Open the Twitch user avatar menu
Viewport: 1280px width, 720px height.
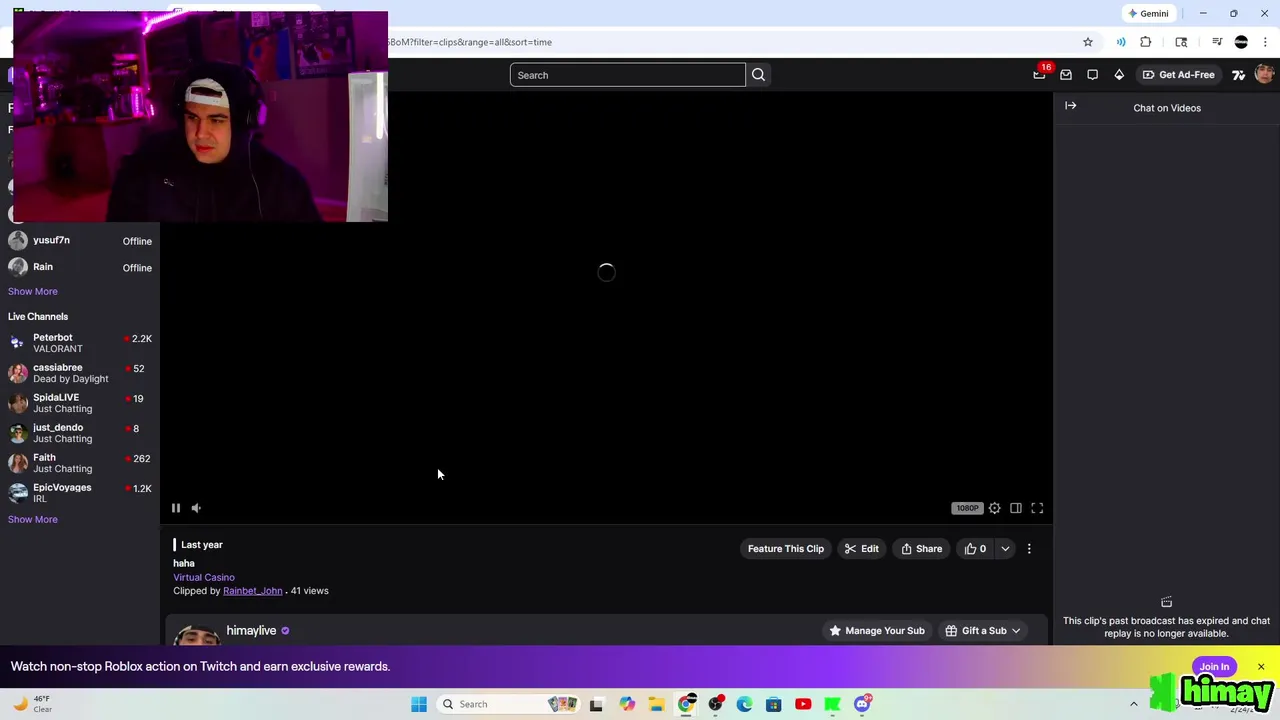1264,75
